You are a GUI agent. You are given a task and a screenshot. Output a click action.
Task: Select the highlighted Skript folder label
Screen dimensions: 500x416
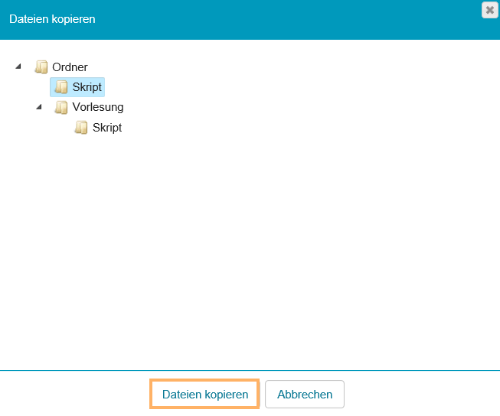tap(87, 87)
